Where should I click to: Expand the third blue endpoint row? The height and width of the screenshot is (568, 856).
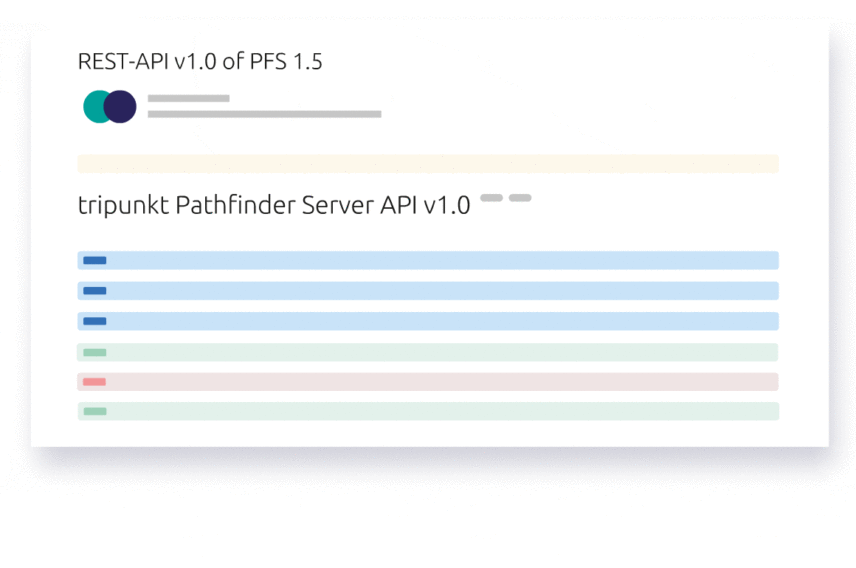click(x=428, y=321)
